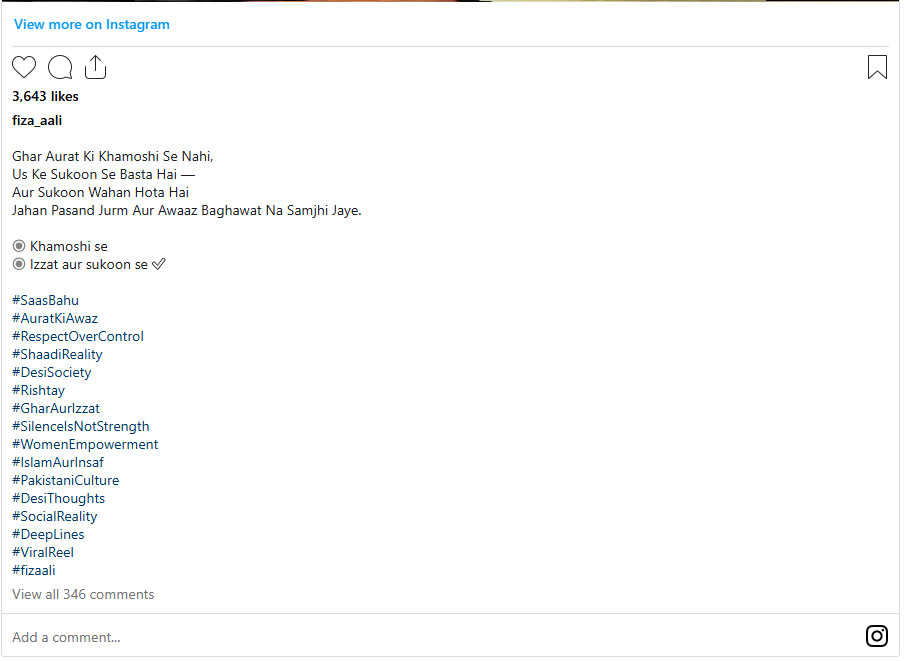Click the heart like icon
The height and width of the screenshot is (661, 904).
(24, 67)
